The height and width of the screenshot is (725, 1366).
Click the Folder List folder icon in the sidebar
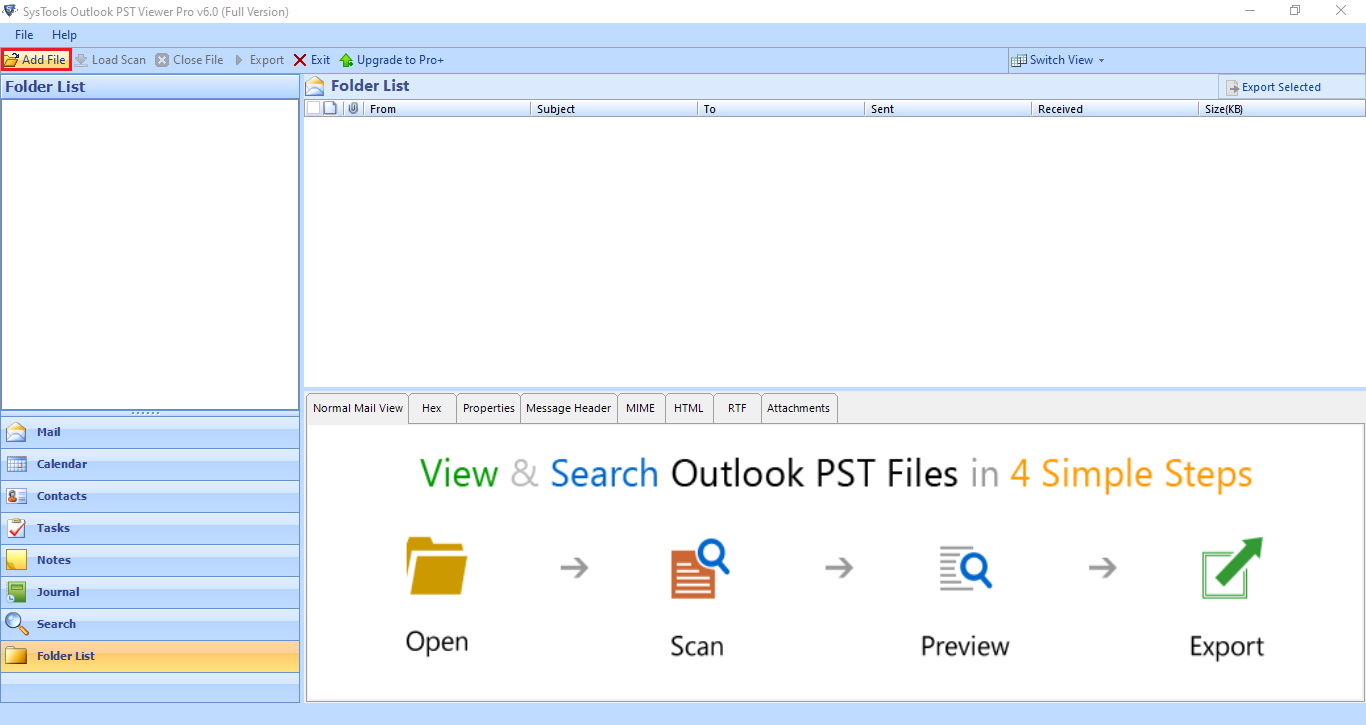16,656
